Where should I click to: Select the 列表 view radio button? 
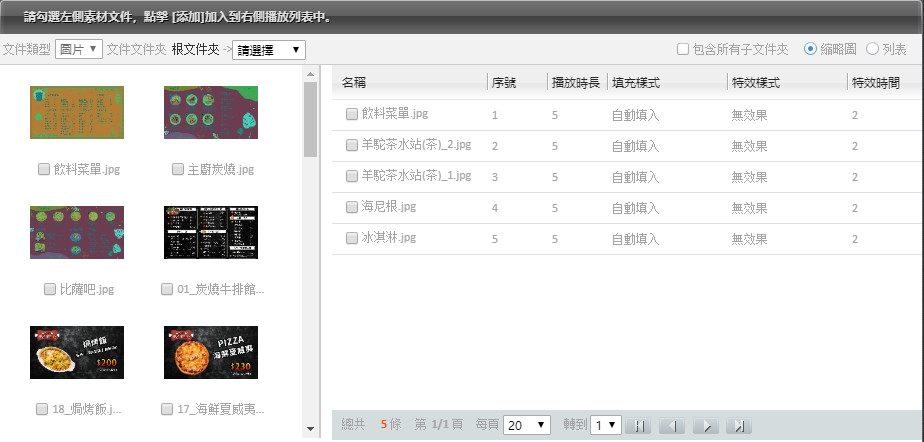pos(872,49)
